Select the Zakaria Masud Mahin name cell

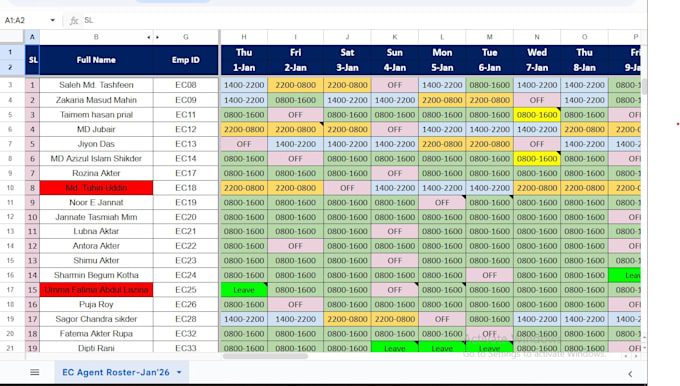(x=96, y=100)
